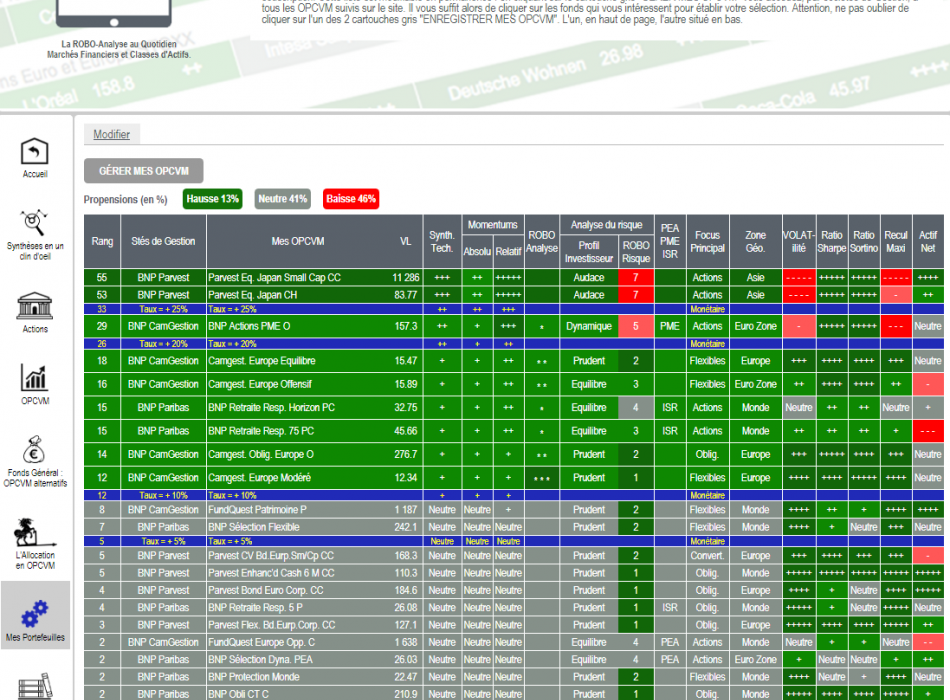Click Recul Maxi column header

895,241
